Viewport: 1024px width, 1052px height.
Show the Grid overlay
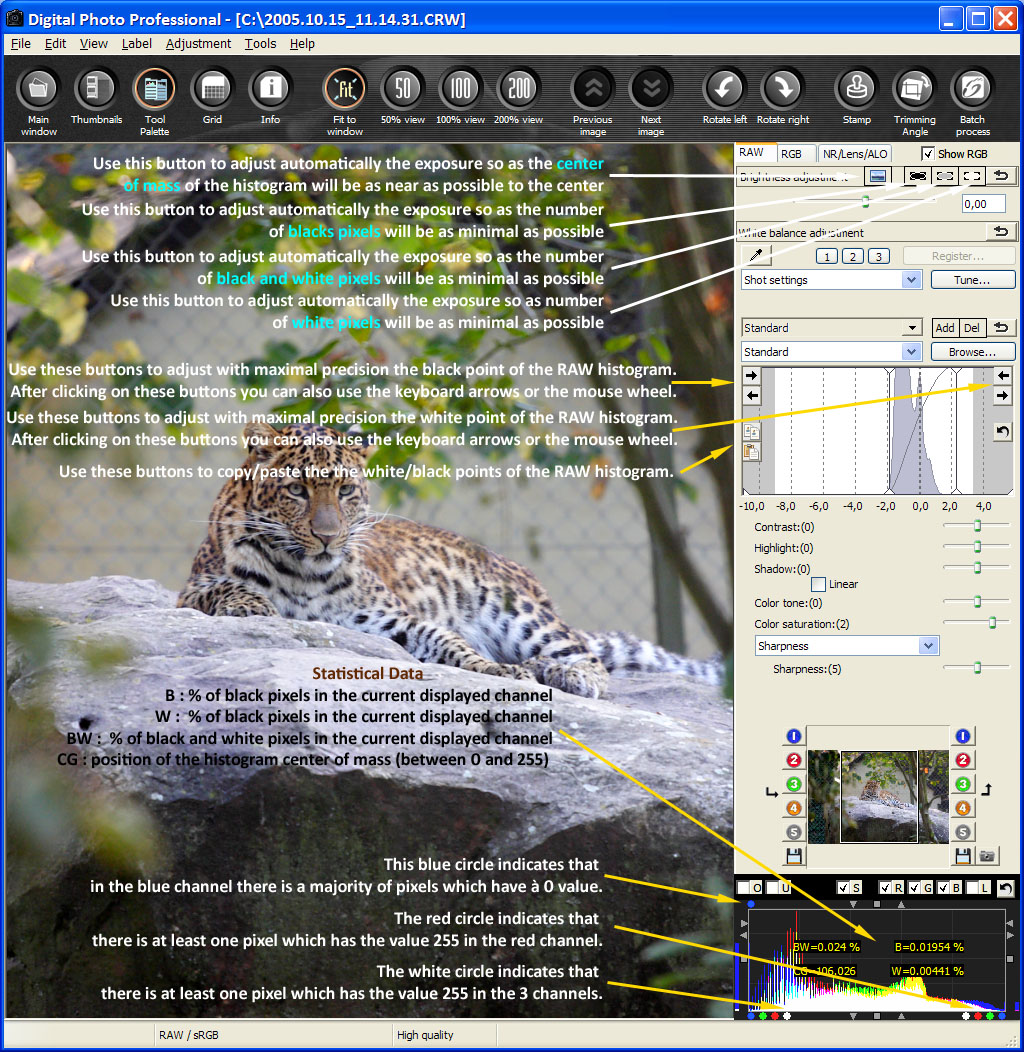[x=213, y=97]
